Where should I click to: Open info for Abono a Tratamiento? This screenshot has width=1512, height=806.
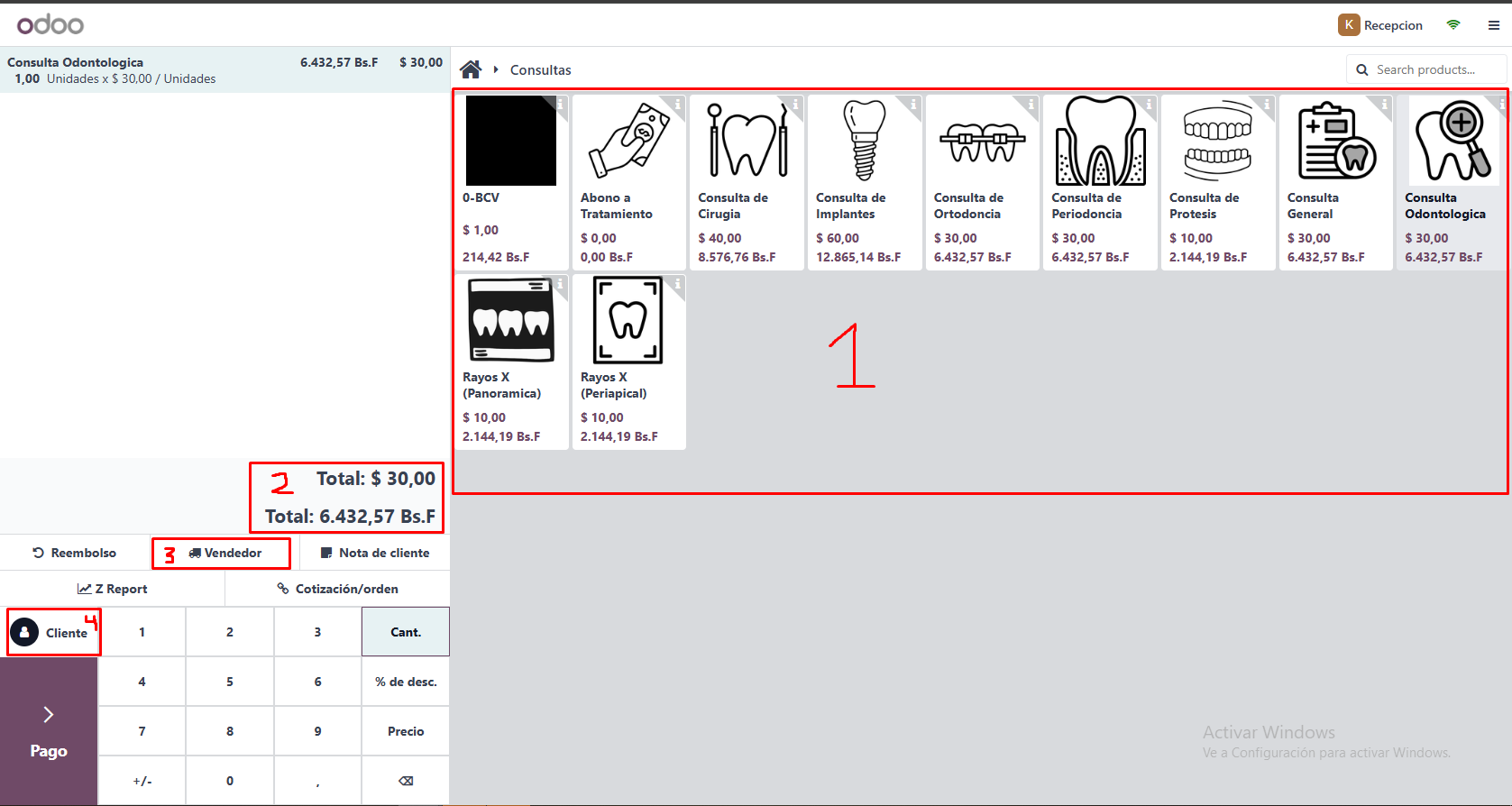click(x=678, y=104)
